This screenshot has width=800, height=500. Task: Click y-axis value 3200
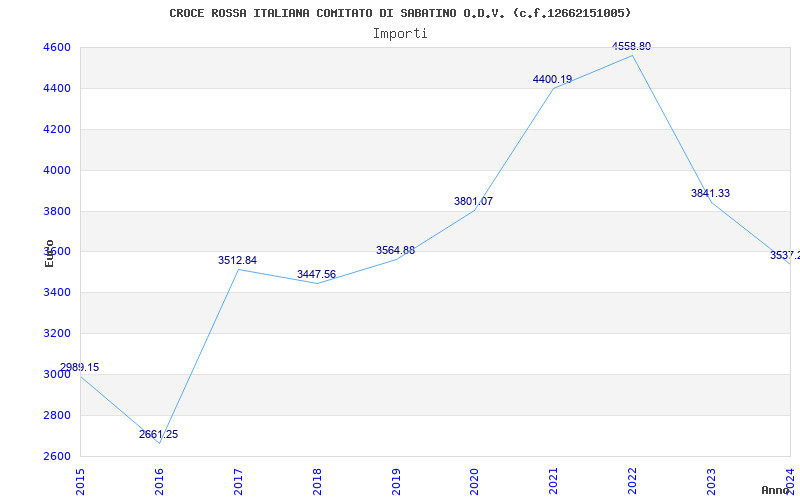pos(57,333)
